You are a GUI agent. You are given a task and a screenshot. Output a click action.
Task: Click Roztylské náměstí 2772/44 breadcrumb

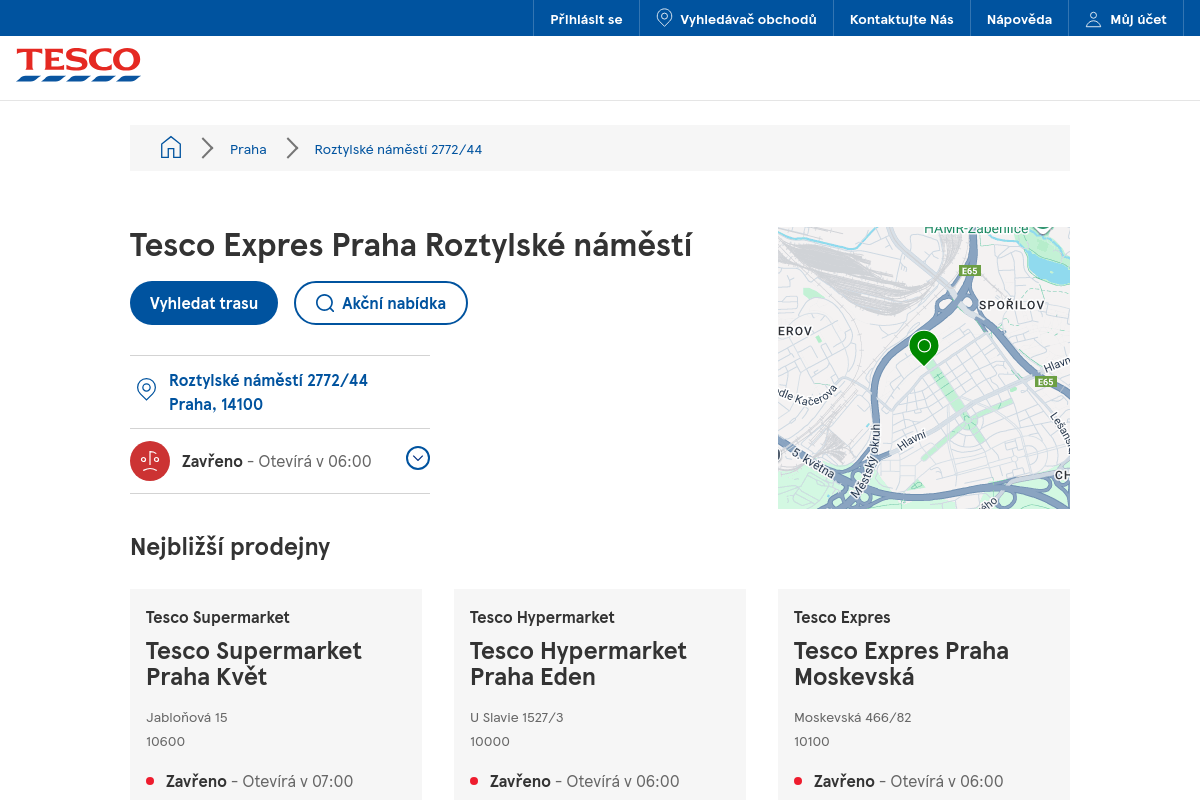point(398,149)
